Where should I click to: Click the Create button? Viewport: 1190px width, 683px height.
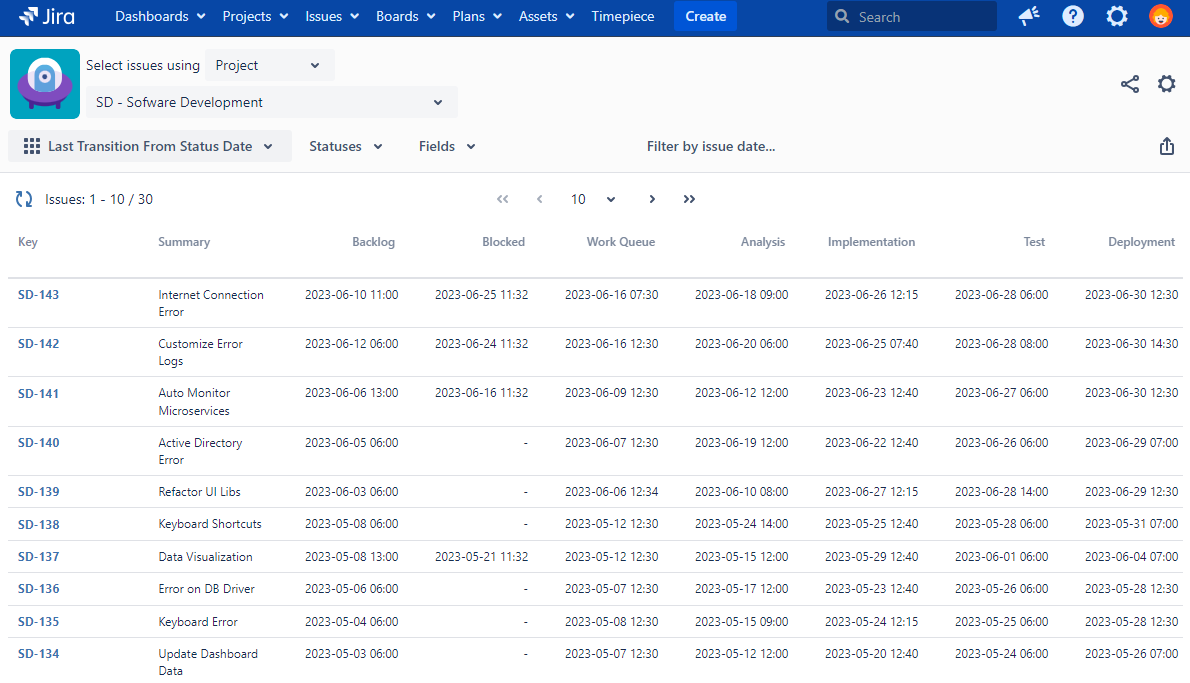coord(705,16)
